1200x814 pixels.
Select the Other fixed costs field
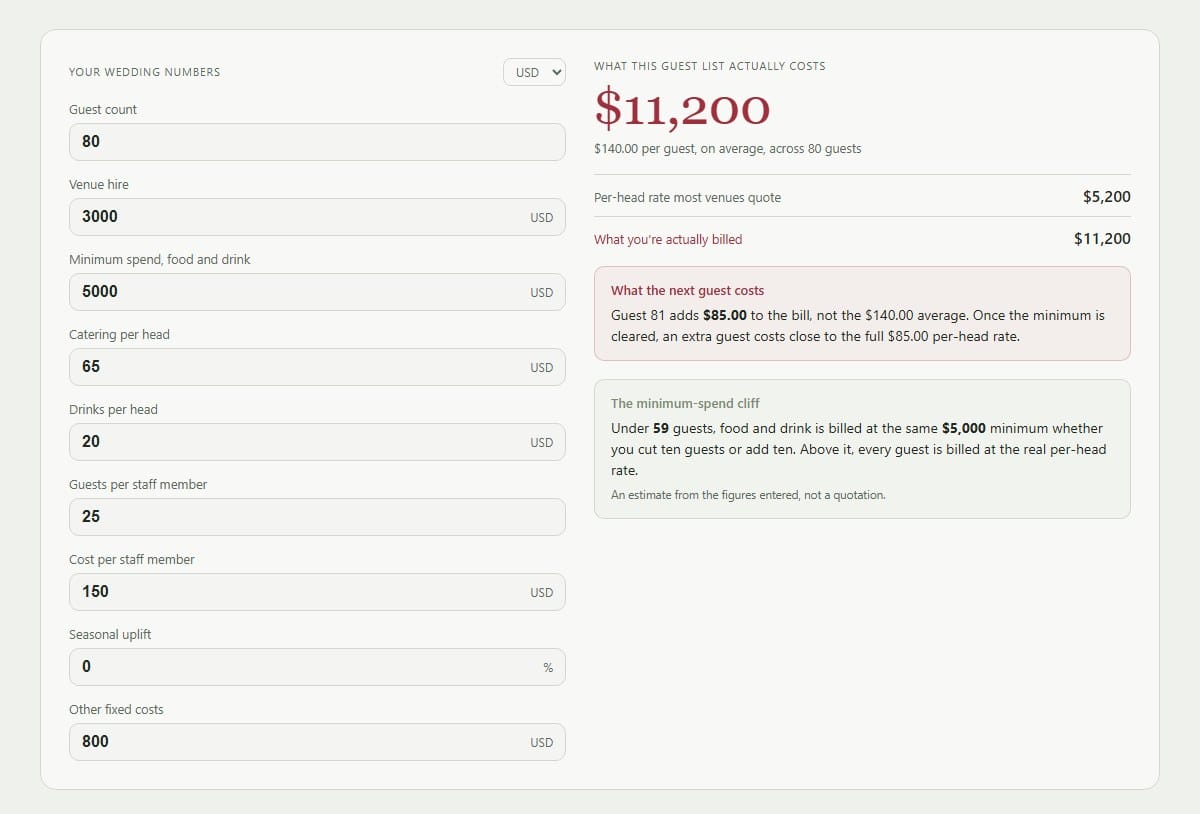point(317,742)
